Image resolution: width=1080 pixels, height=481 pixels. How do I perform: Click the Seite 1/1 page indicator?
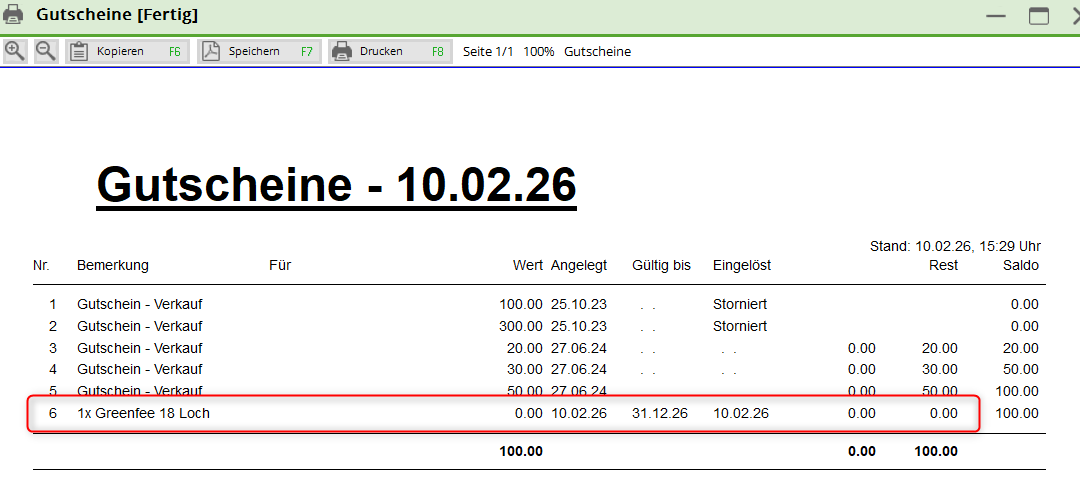(x=488, y=51)
